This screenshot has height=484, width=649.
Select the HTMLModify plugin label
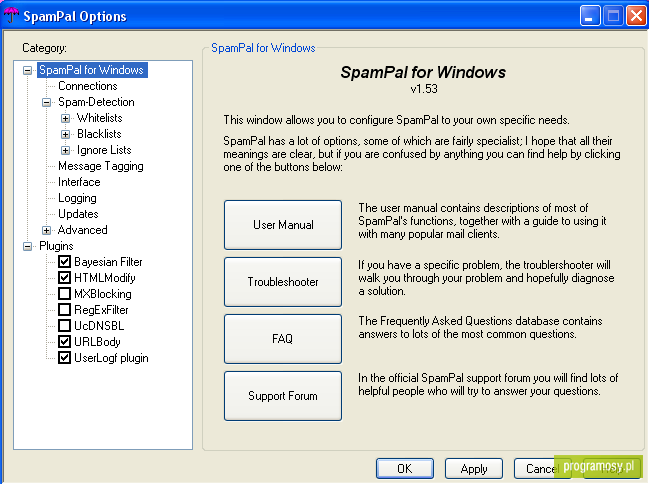pyautogui.click(x=105, y=278)
